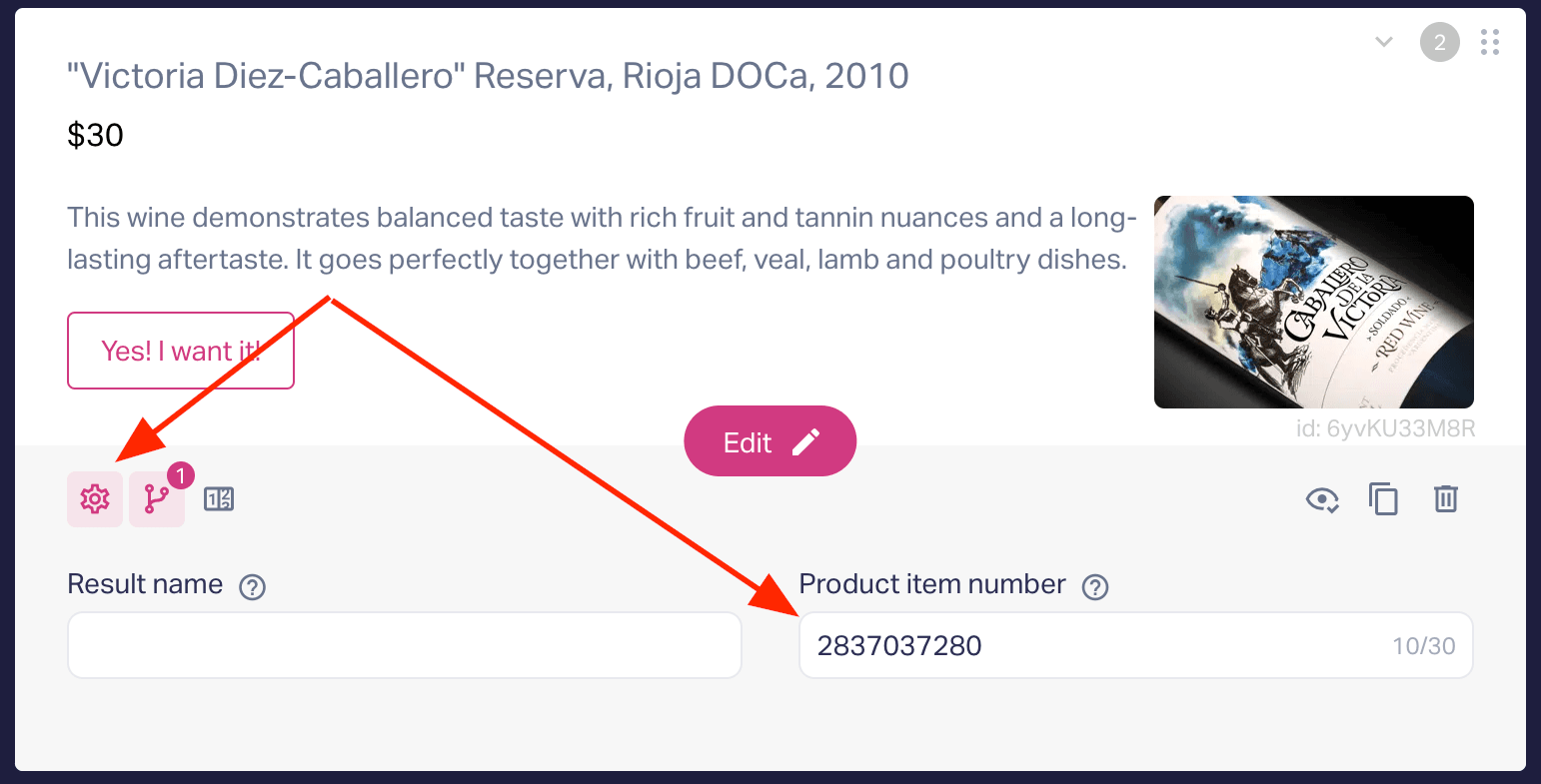This screenshot has height=784, width=1541.
Task: Toggle result visibility eye icon
Action: tap(1322, 499)
